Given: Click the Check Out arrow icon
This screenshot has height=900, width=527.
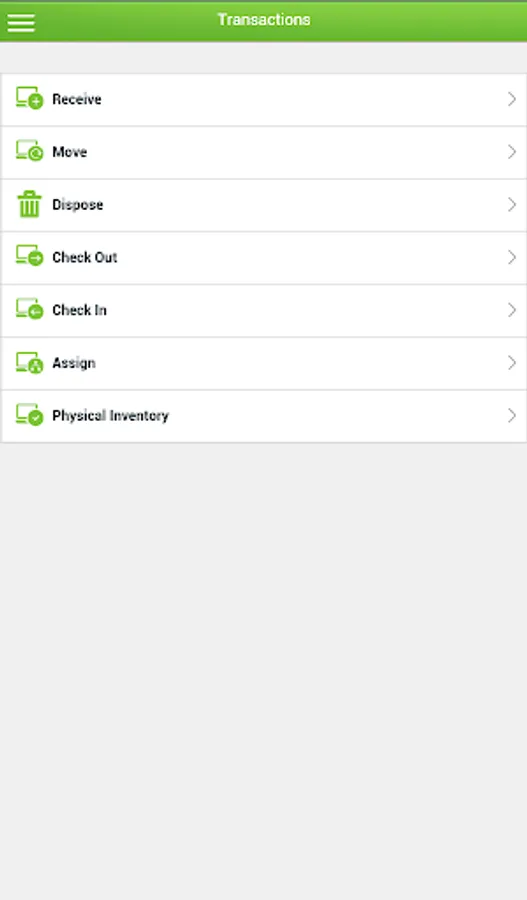Looking at the screenshot, I should coord(29,256).
